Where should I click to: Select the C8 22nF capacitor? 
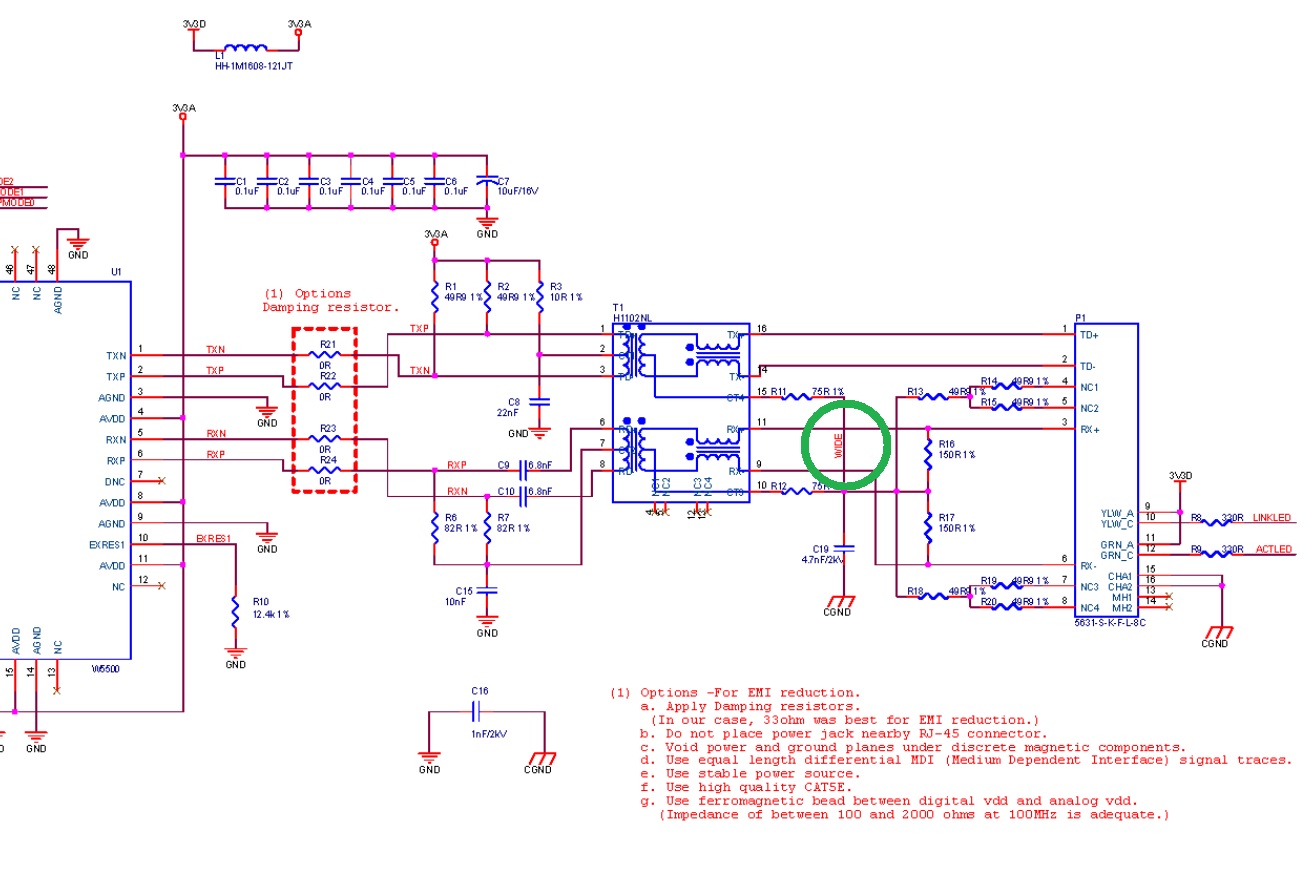tap(540, 400)
